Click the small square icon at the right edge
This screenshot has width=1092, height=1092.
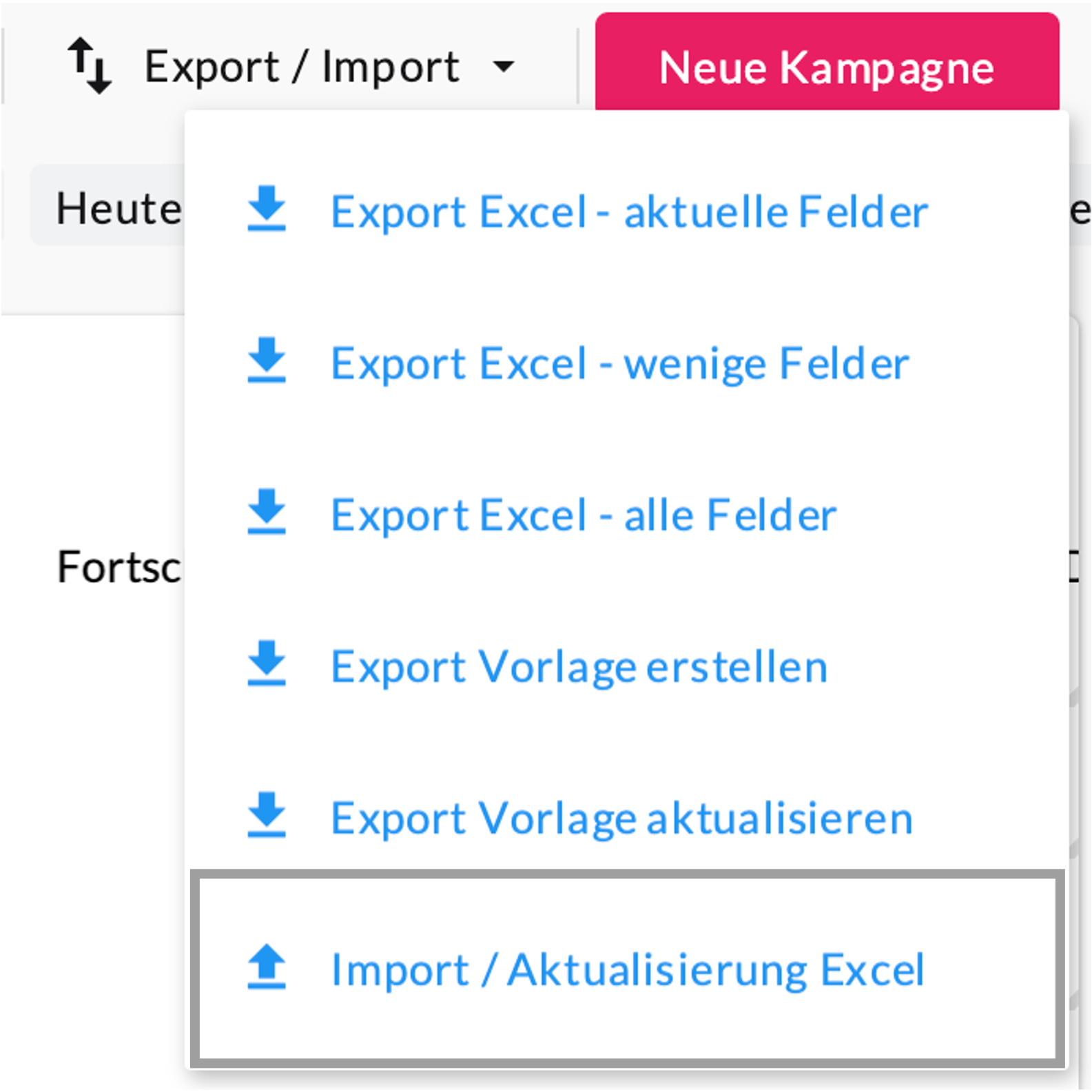click(1075, 567)
